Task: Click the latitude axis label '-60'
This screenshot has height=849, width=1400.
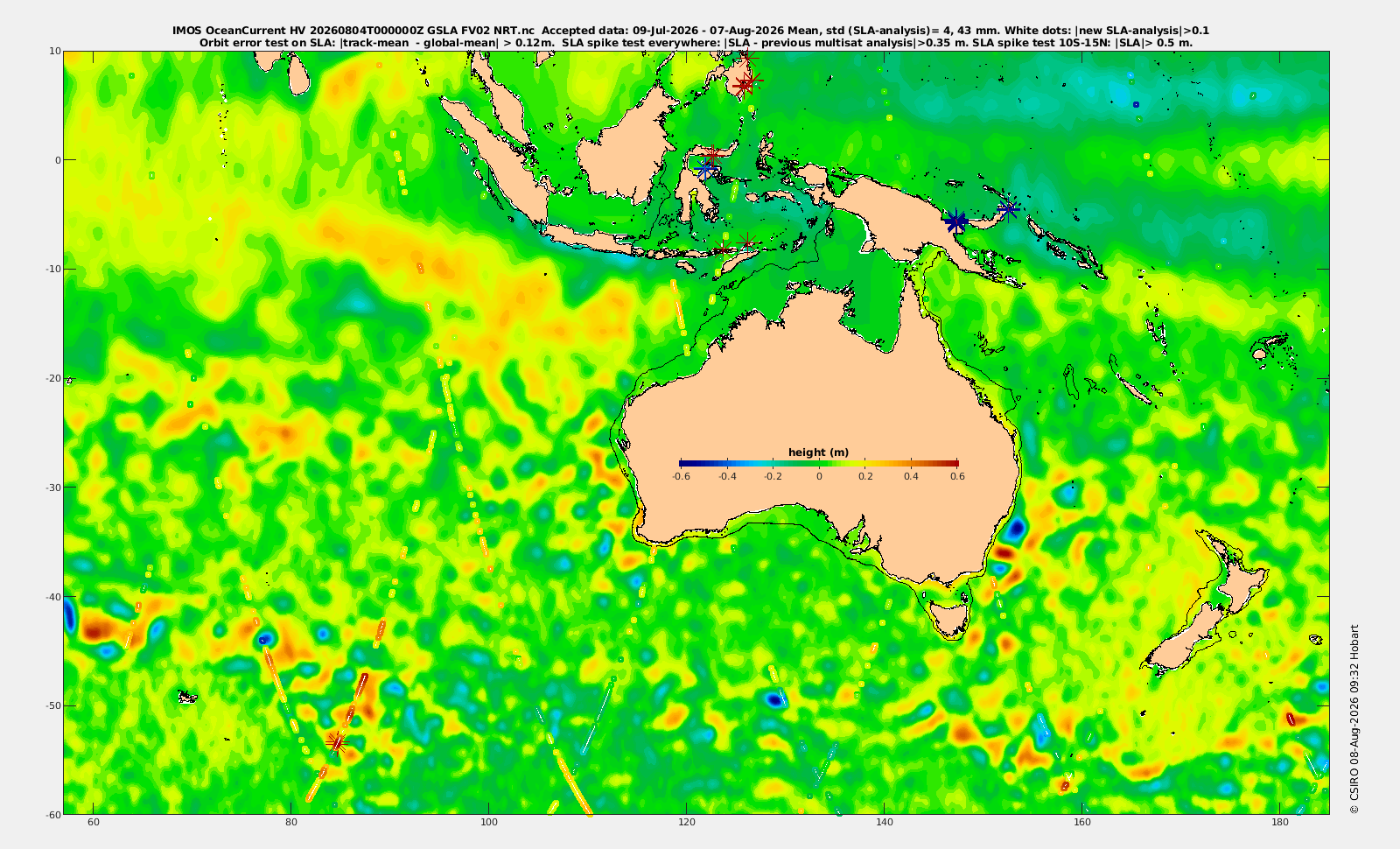Action: coord(52,814)
